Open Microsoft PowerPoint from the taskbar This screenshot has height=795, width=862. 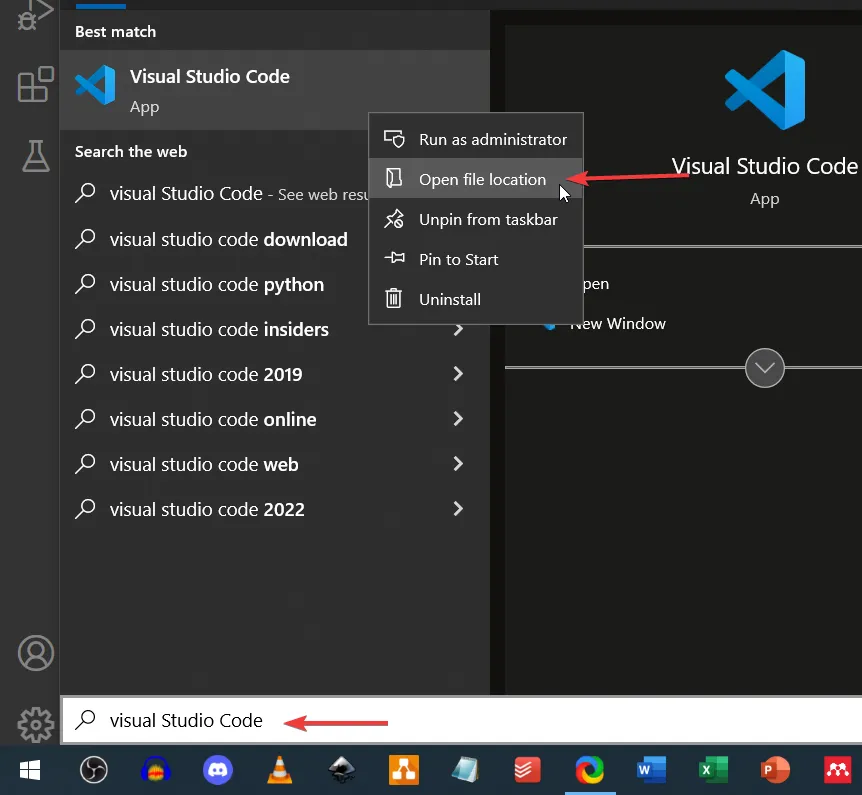pyautogui.click(x=775, y=770)
